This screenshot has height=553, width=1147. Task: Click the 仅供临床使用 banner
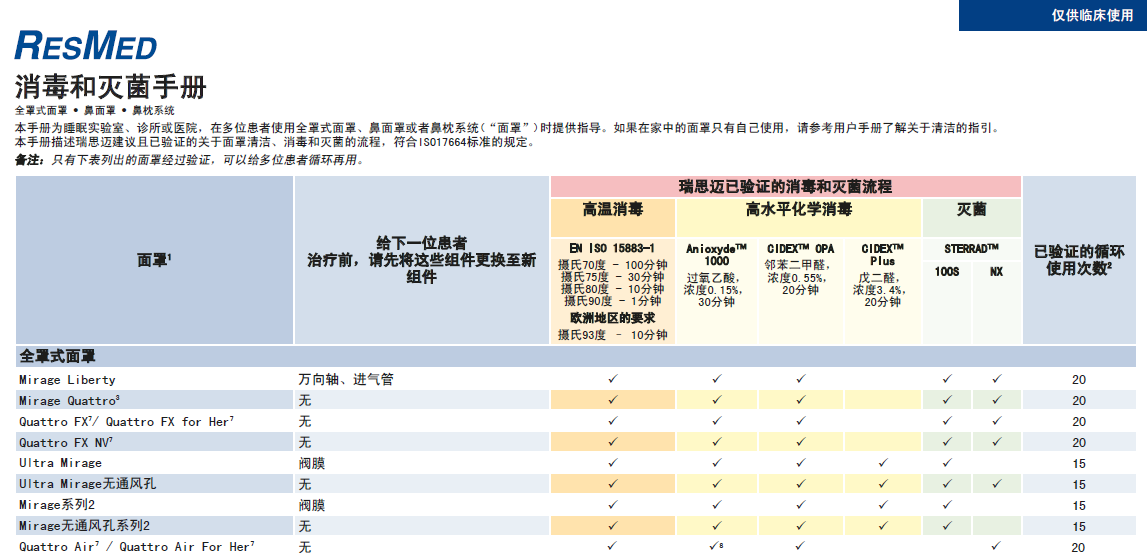(1053, 15)
